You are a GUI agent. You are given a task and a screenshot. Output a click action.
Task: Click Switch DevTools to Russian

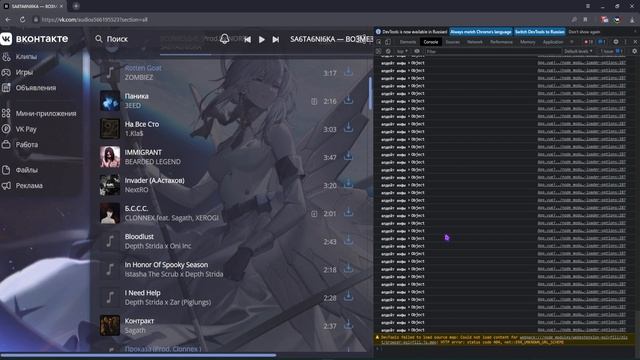[540, 32]
